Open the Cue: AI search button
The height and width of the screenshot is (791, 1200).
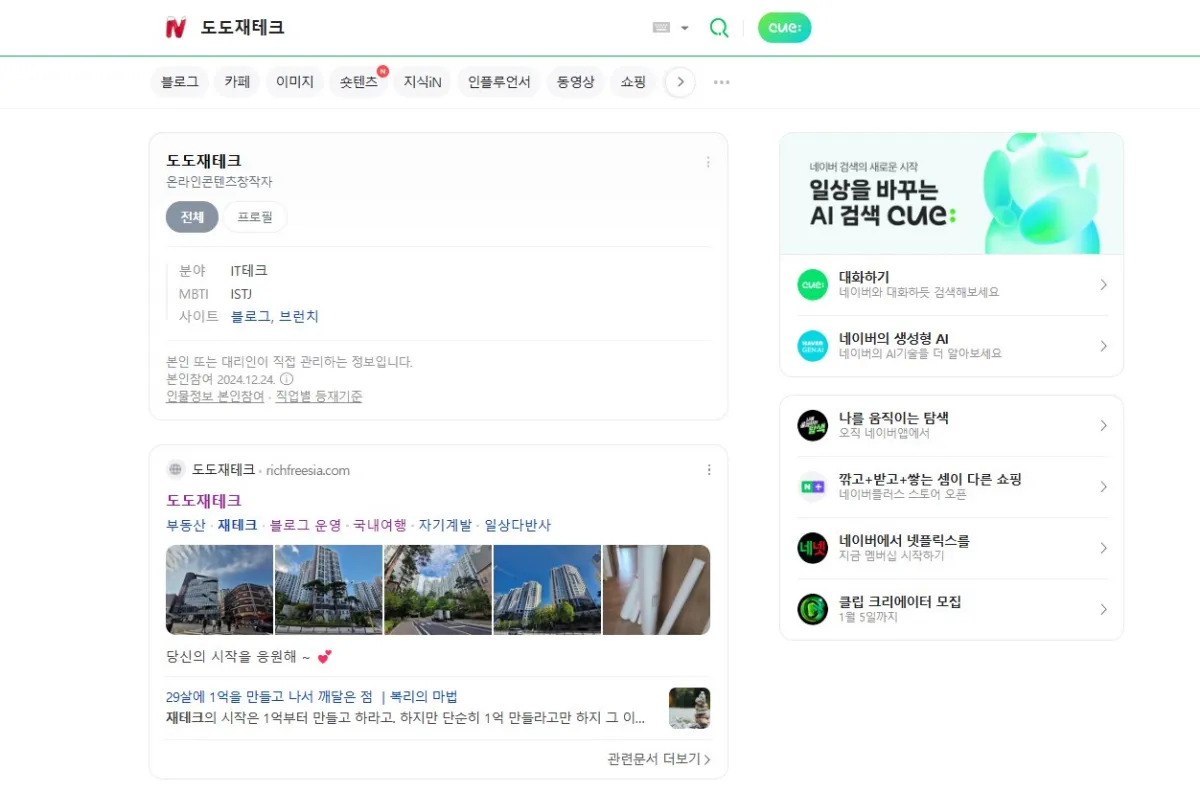pos(784,28)
